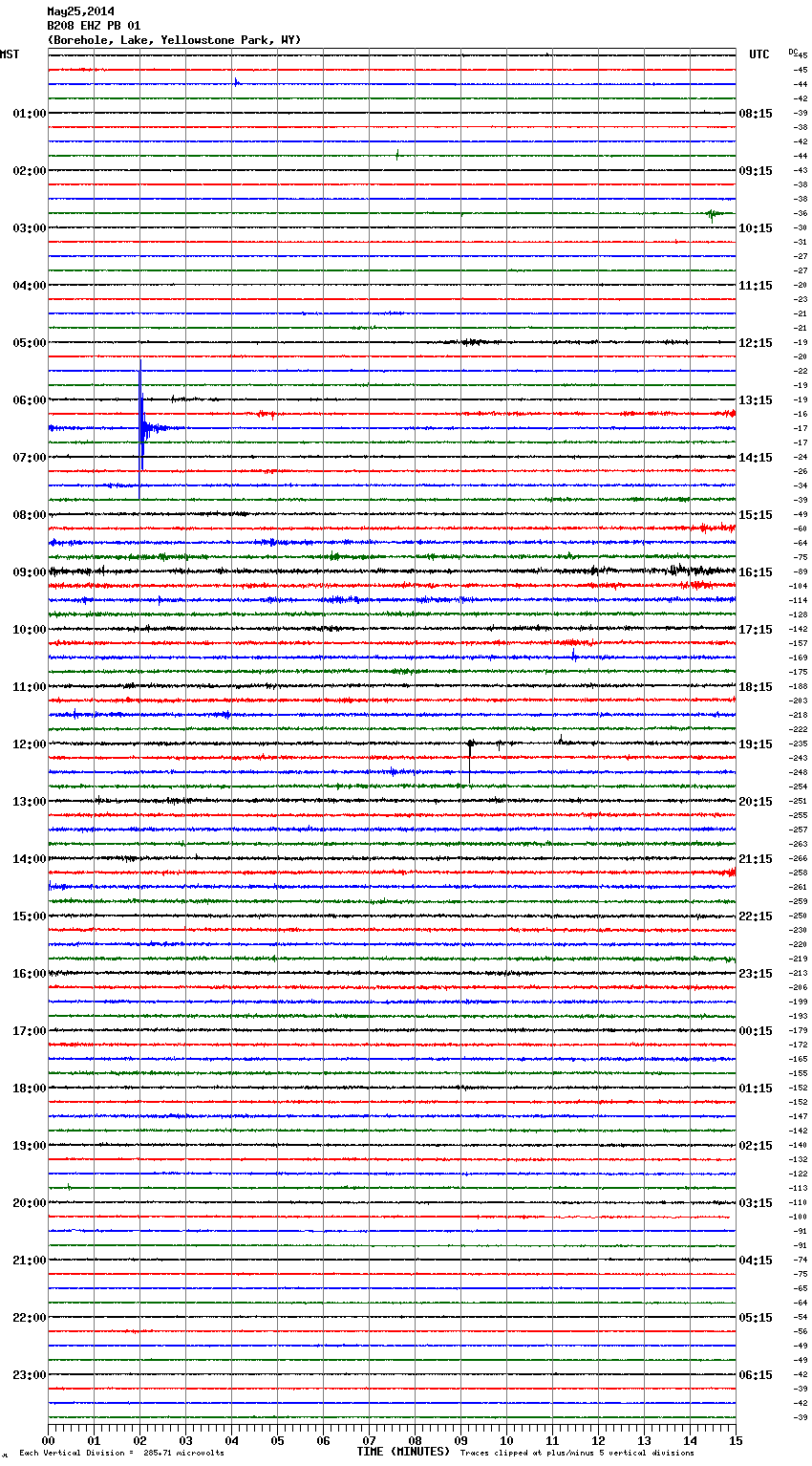Click the 06:15 UTC time label
The width and height of the screenshot is (812, 1466).
756,1375
